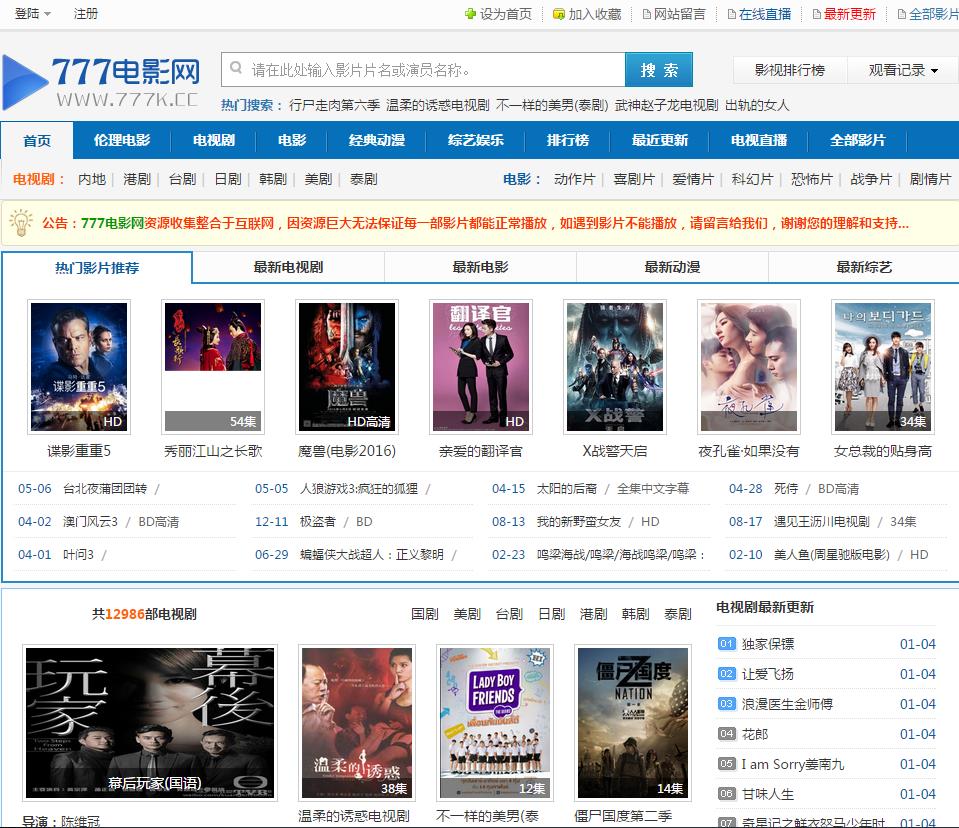The image size is (959, 828).
Task: Open 太阳的后裔 list entry
Action: point(566,489)
